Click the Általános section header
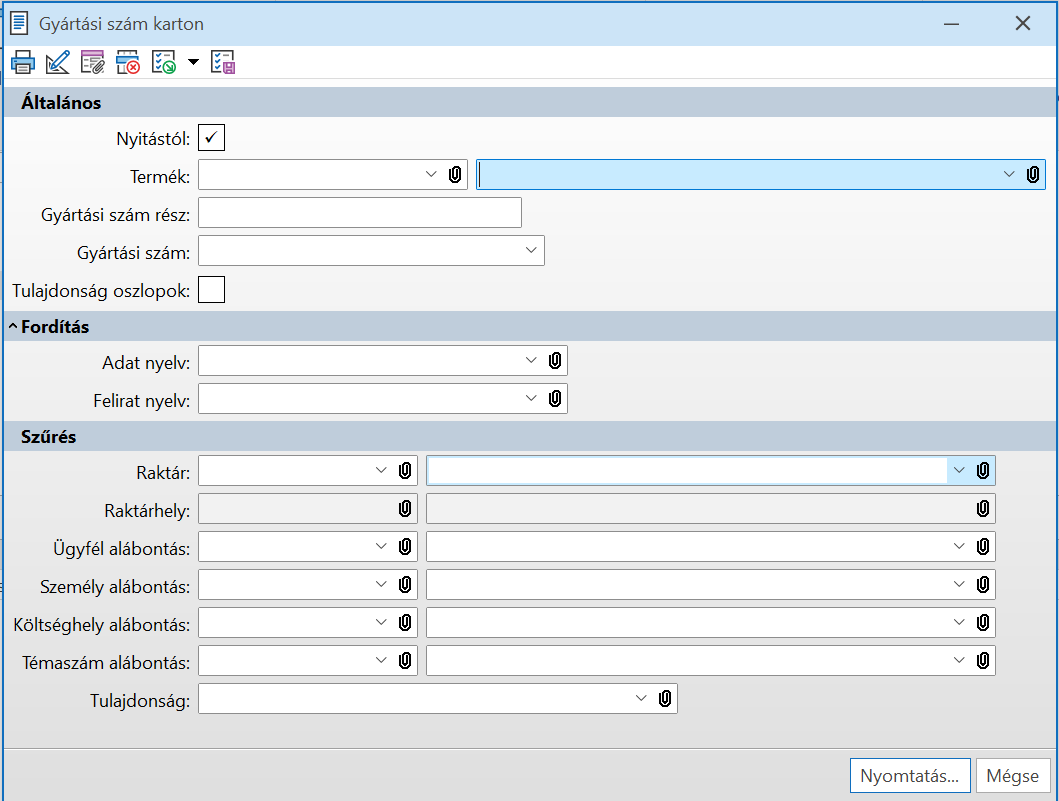The width and height of the screenshot is (1059, 801). click(61, 102)
